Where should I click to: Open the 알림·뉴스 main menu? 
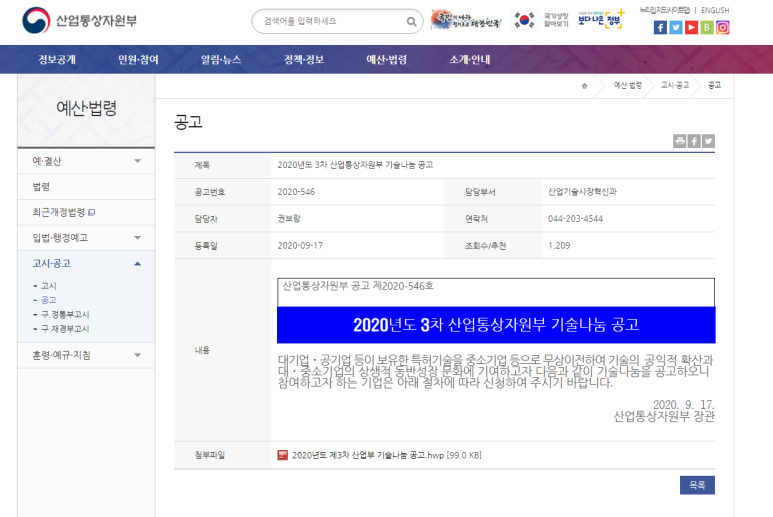[221, 60]
